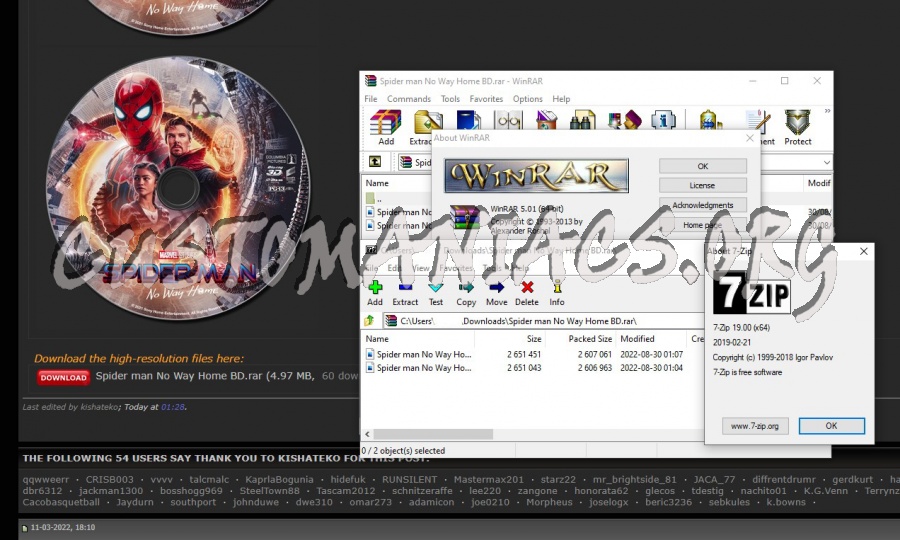Expand WinRAR toolbar overflow chevron
900x540 pixels.
(x=827, y=111)
